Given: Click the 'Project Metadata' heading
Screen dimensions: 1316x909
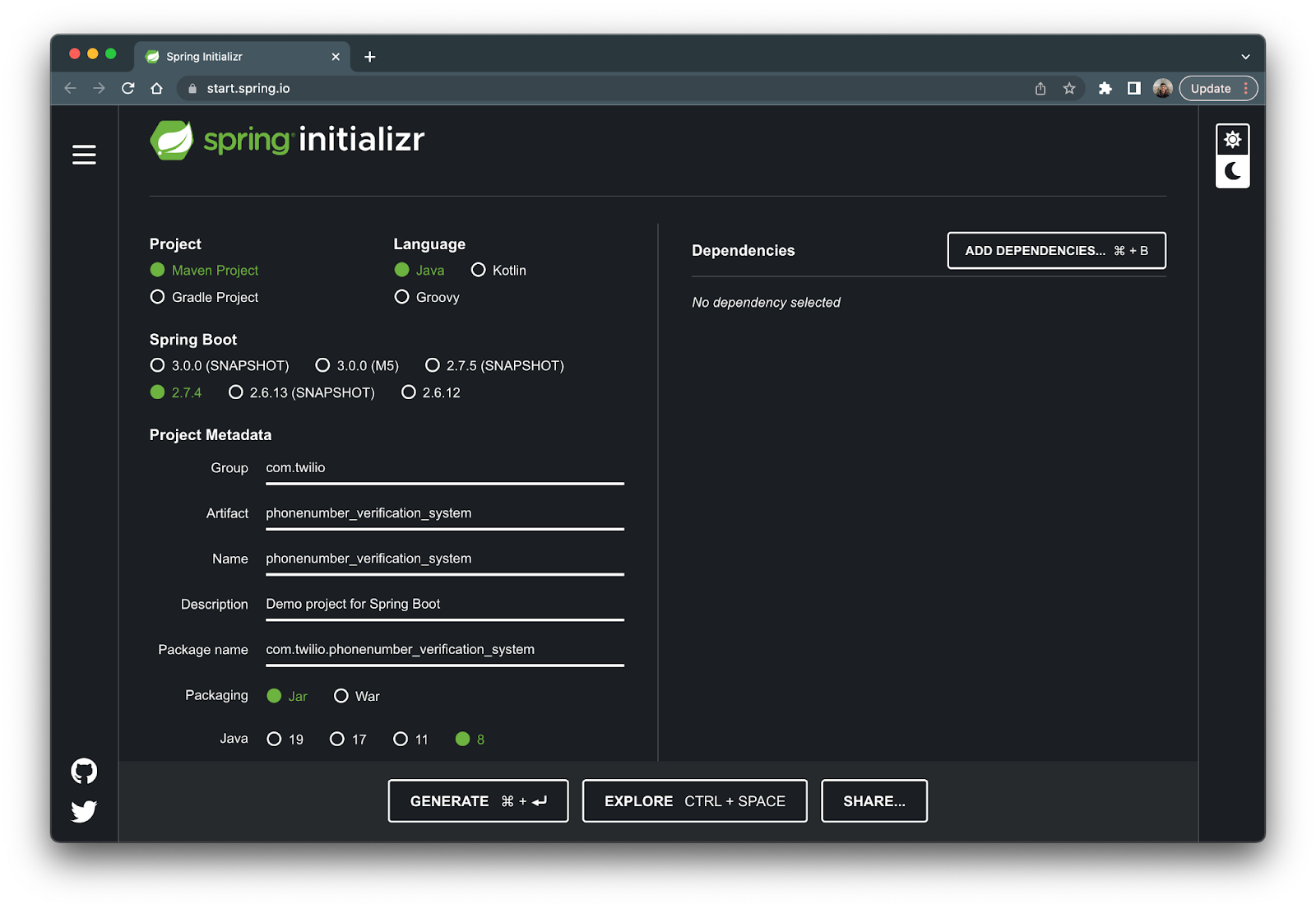Looking at the screenshot, I should tap(211, 435).
